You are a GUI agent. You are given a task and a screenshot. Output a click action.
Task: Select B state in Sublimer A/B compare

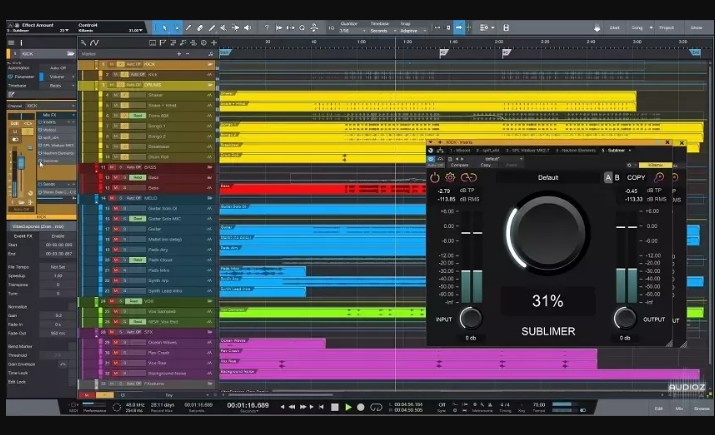click(x=617, y=177)
